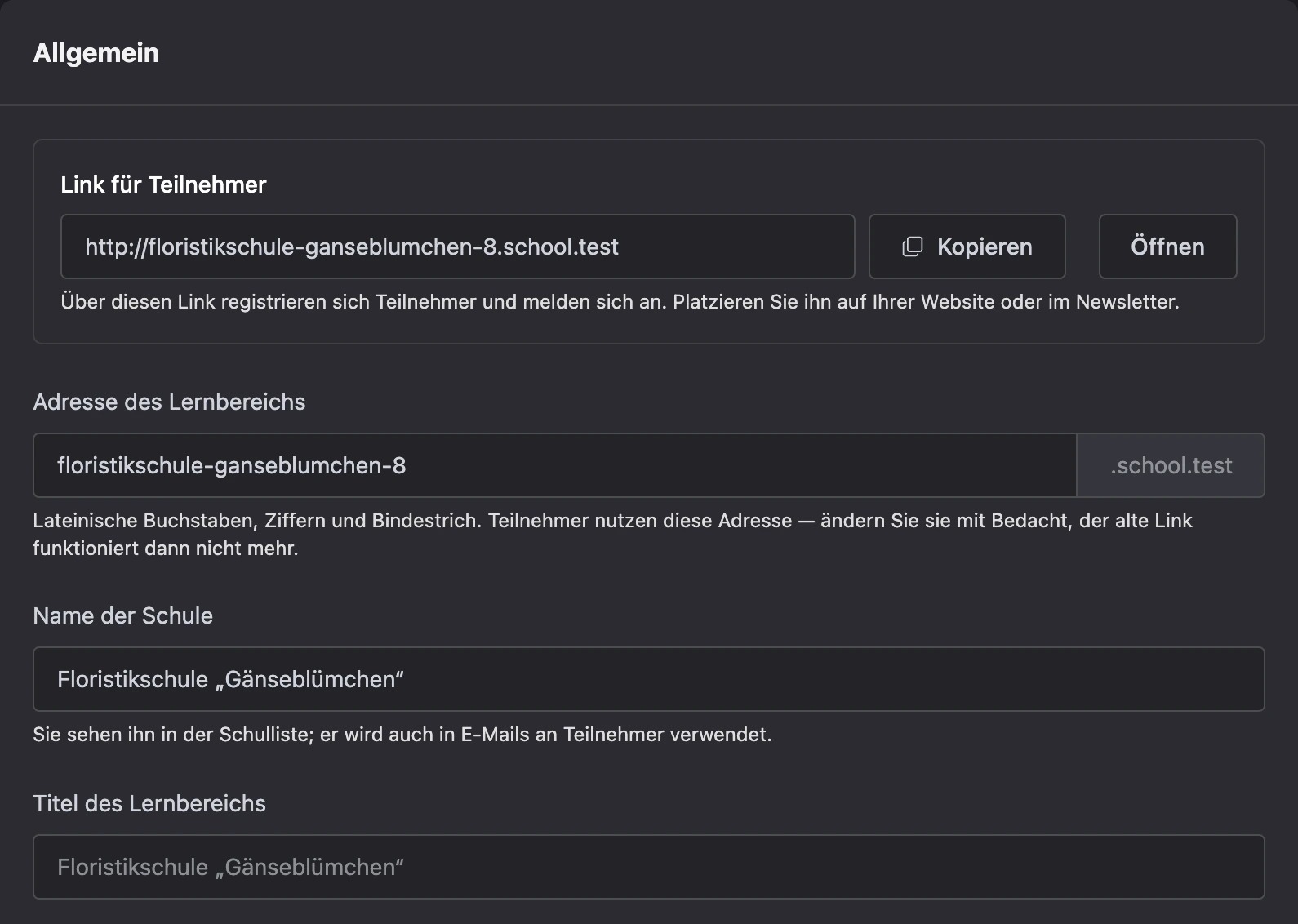The image size is (1298, 924).
Task: Click the hint starting 'Lateinische Buchstaben, Ziffern'
Action: pos(612,535)
